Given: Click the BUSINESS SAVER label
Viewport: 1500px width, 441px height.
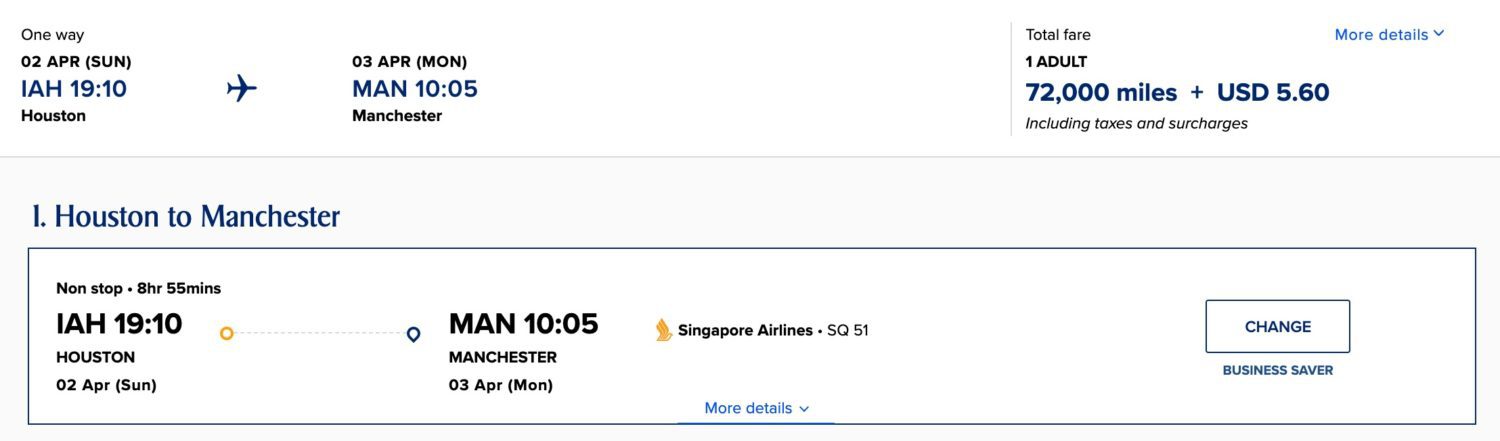Looking at the screenshot, I should (1278, 370).
